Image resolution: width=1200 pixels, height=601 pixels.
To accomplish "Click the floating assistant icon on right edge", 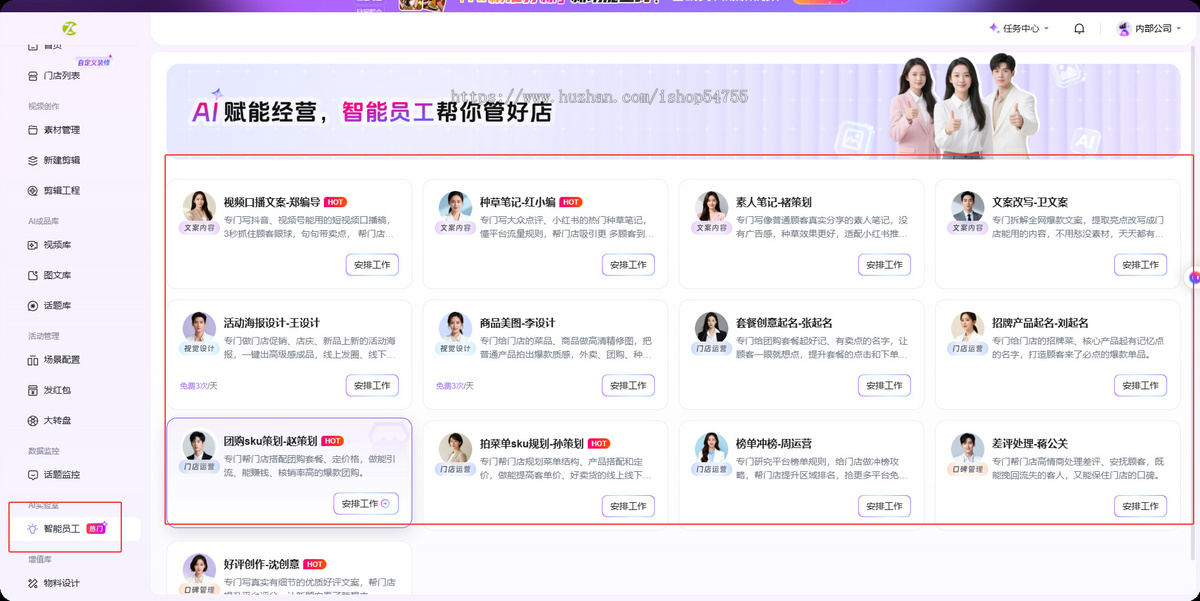I will point(1193,277).
